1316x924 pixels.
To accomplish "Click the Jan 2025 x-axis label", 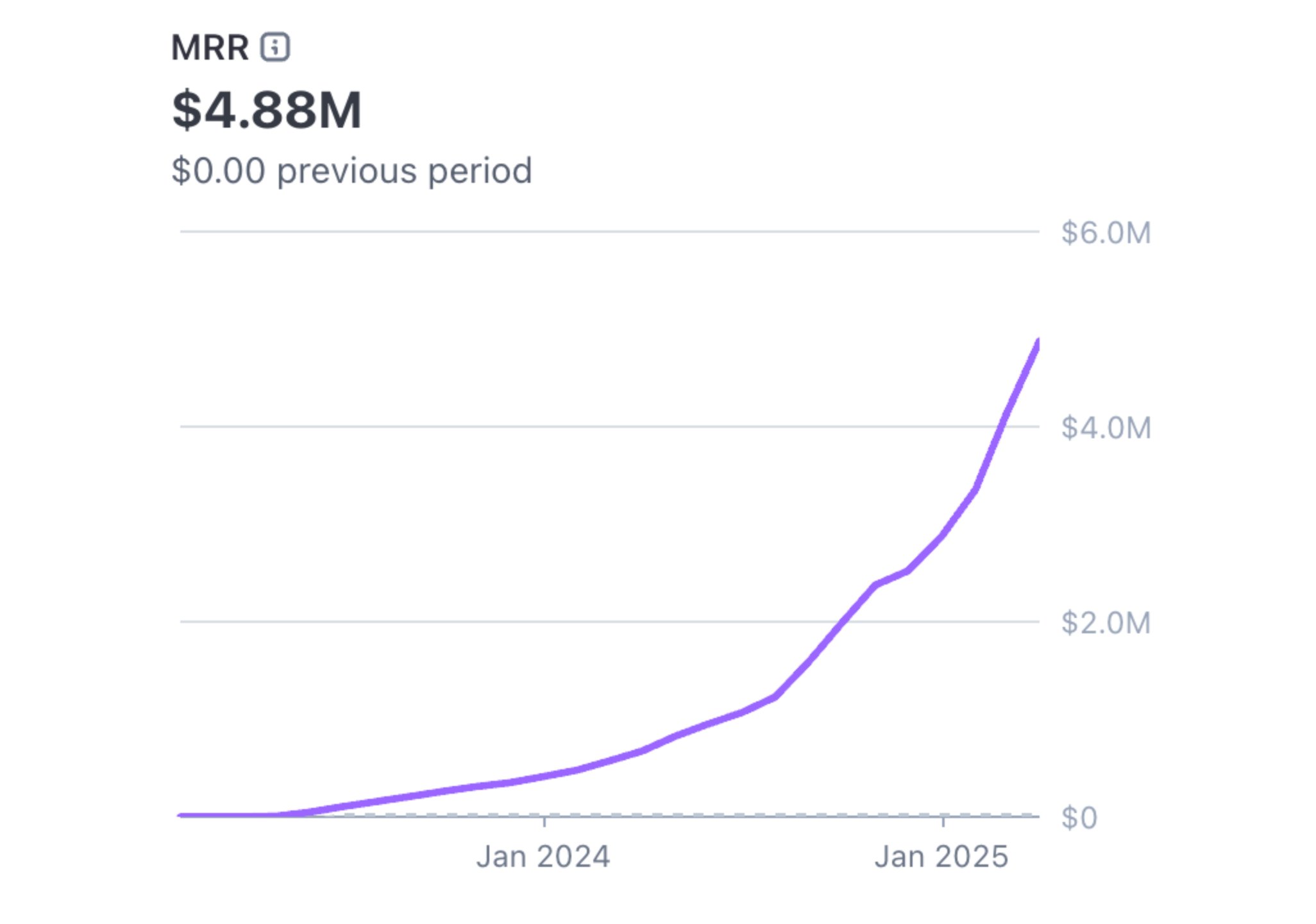I will point(941,857).
